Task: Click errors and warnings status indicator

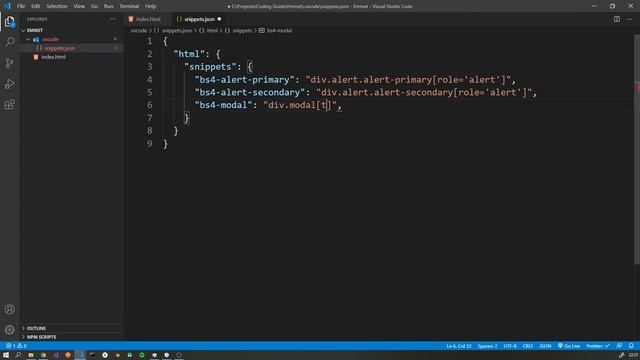Action: pyautogui.click(x=16, y=346)
